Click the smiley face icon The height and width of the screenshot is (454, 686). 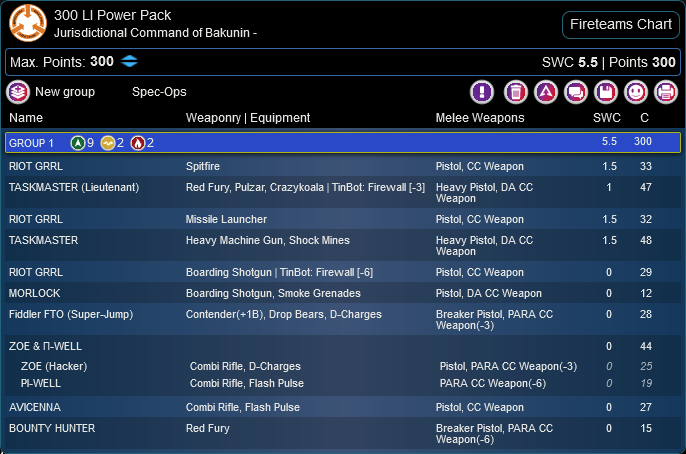pos(636,92)
